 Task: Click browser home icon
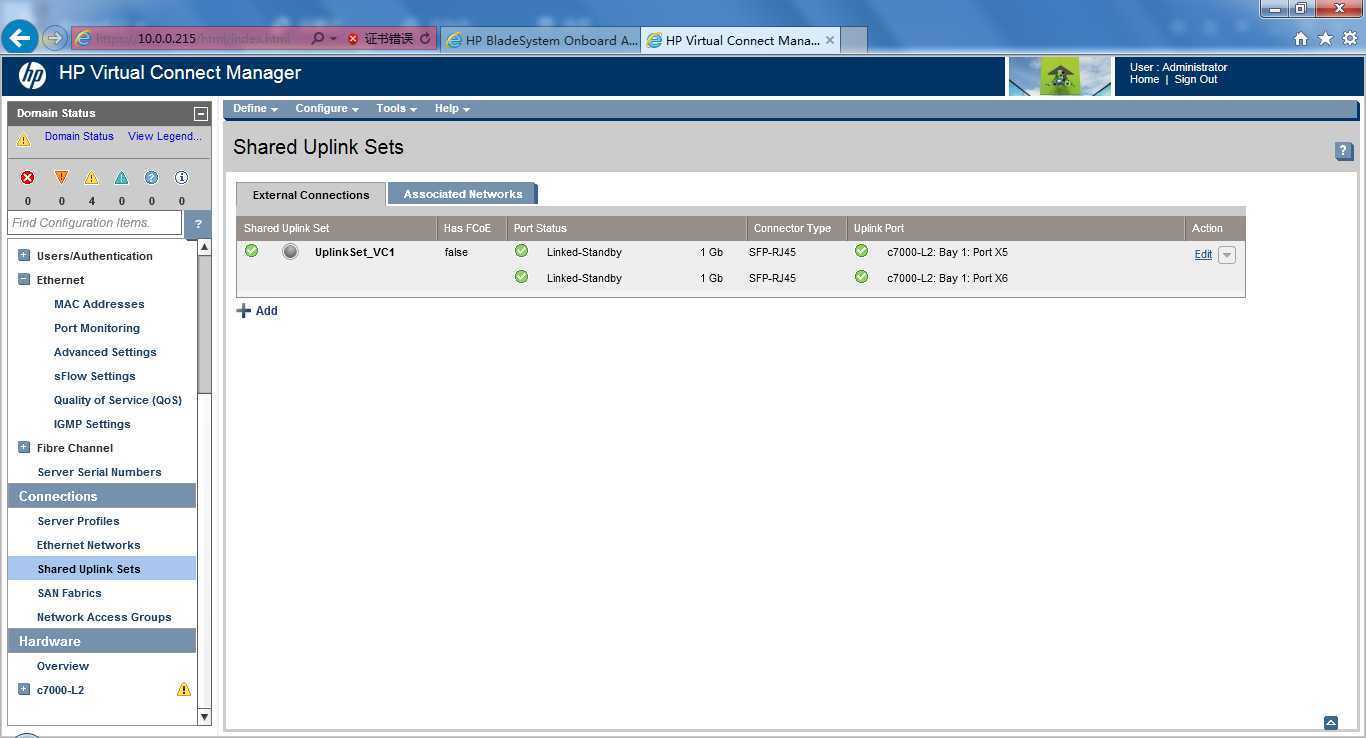pos(1301,39)
